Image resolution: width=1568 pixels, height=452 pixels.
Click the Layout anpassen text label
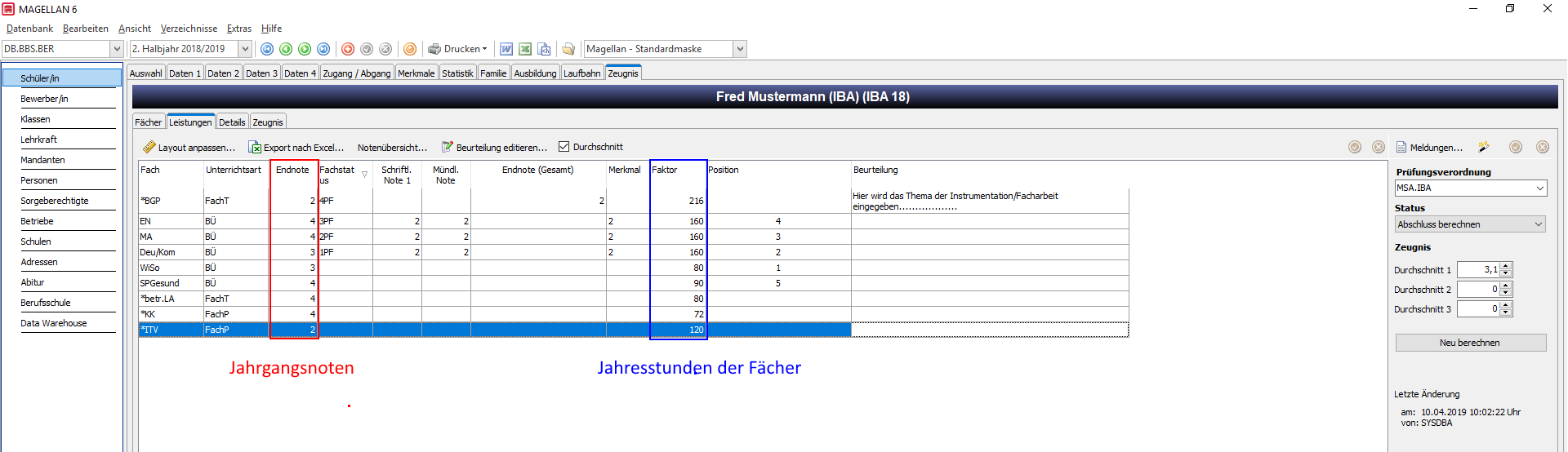[196, 148]
